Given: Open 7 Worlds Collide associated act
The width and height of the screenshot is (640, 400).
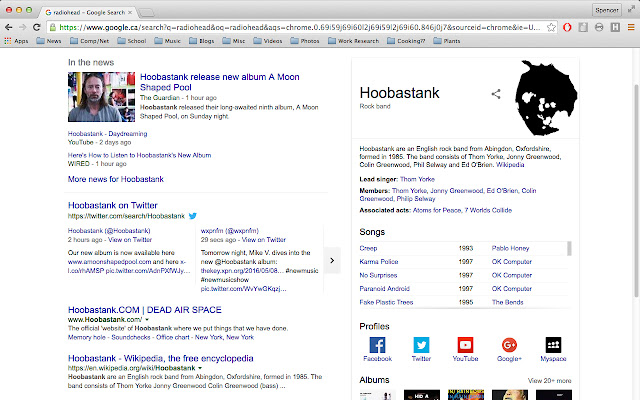Looking at the screenshot, I should tap(488, 211).
